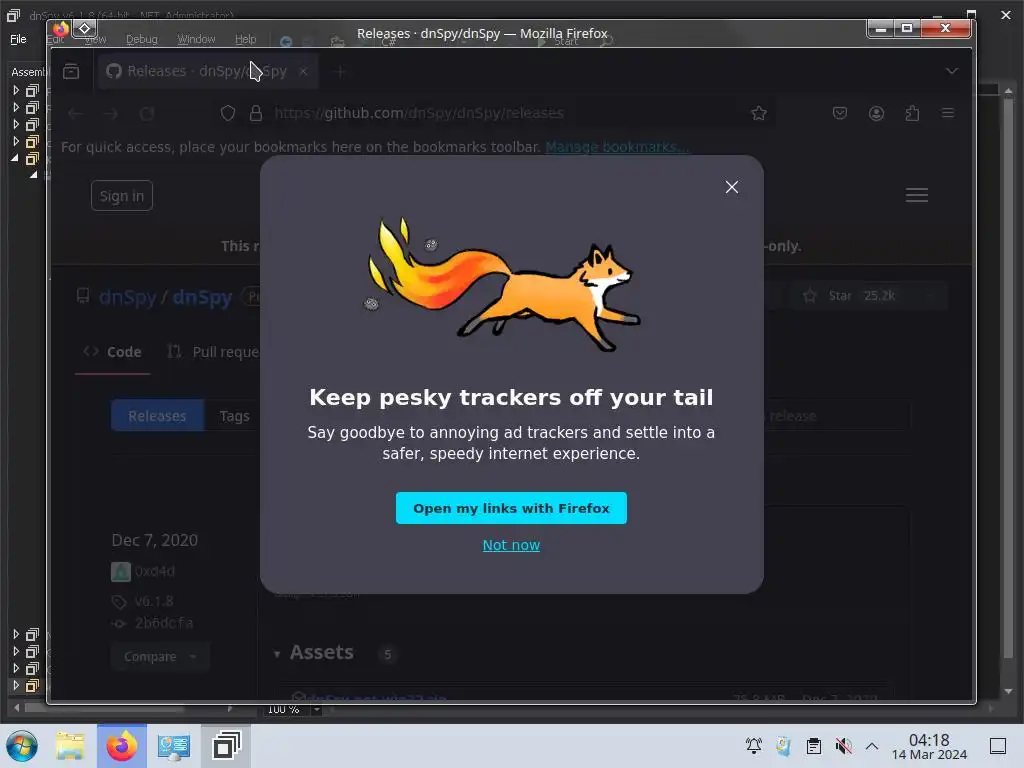This screenshot has height=768, width=1024.
Task: Open the Help menu in dnSpy
Action: tap(246, 39)
